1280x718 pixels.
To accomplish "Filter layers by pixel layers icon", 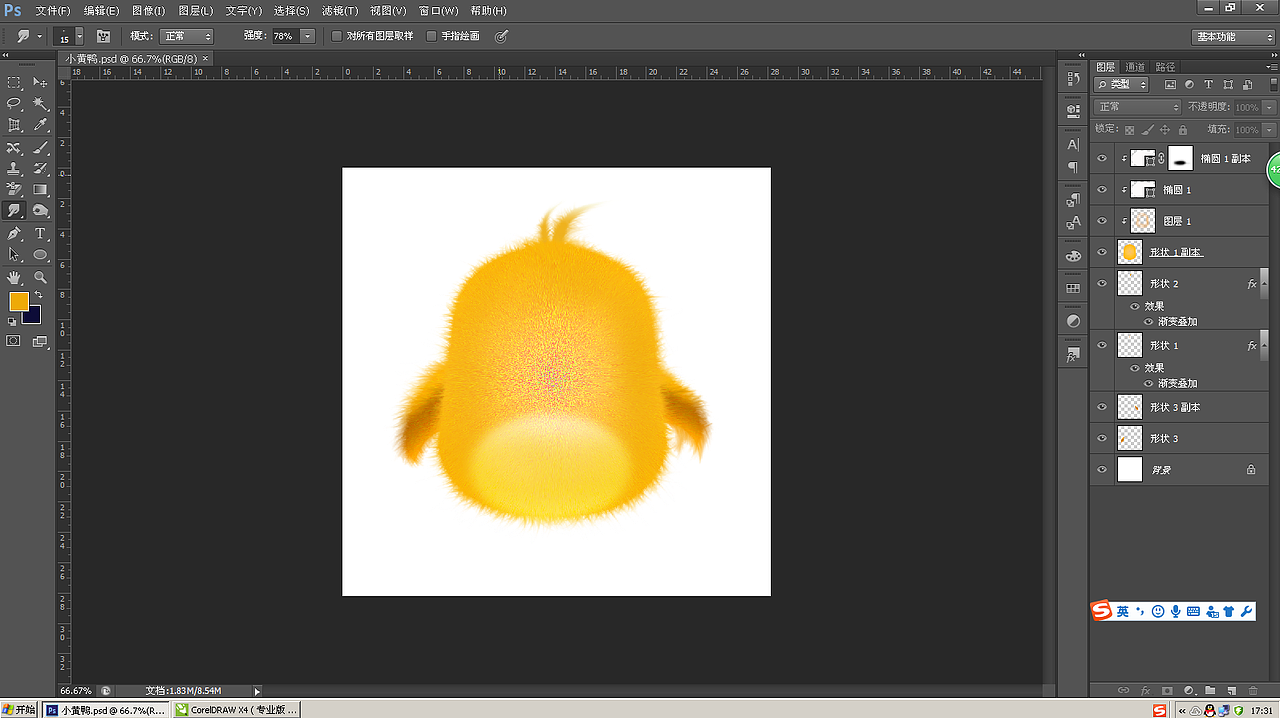I will tap(1172, 85).
